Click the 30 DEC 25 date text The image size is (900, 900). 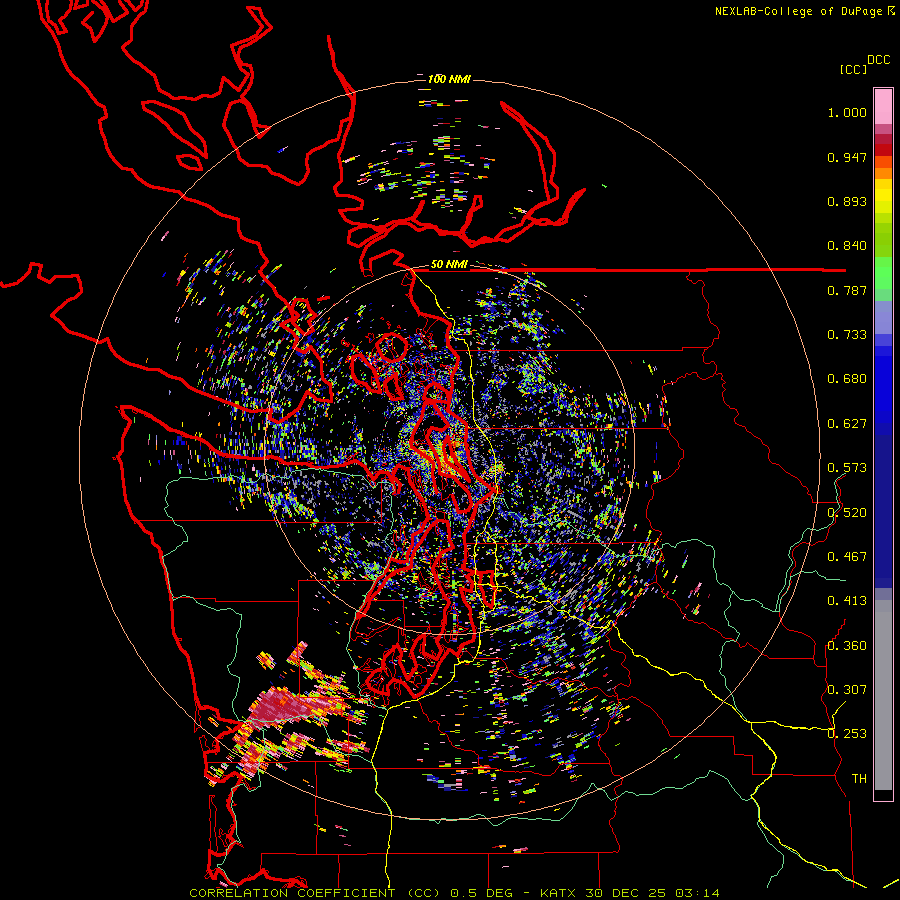[x=626, y=893]
